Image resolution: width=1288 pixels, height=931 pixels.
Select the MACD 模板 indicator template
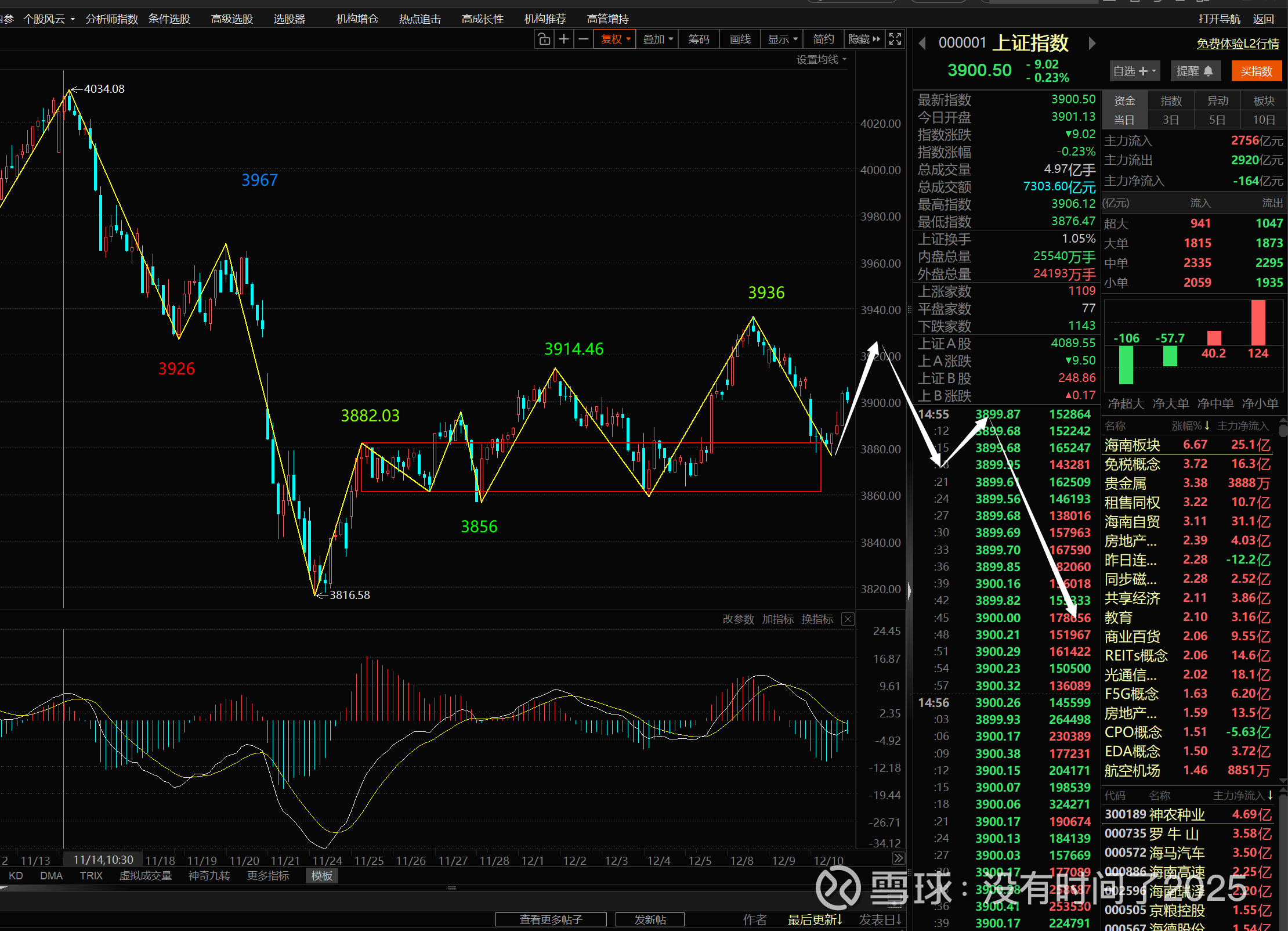(322, 876)
